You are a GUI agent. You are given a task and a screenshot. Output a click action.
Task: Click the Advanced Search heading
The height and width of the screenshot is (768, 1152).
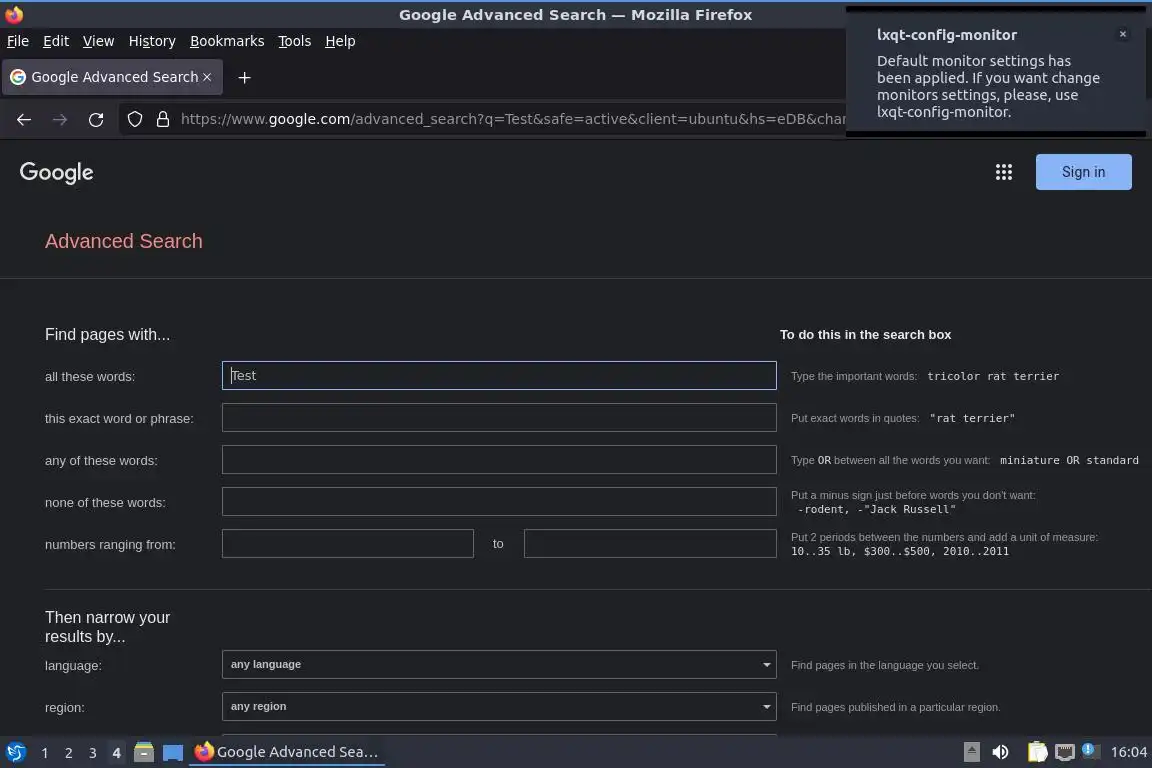[123, 241]
